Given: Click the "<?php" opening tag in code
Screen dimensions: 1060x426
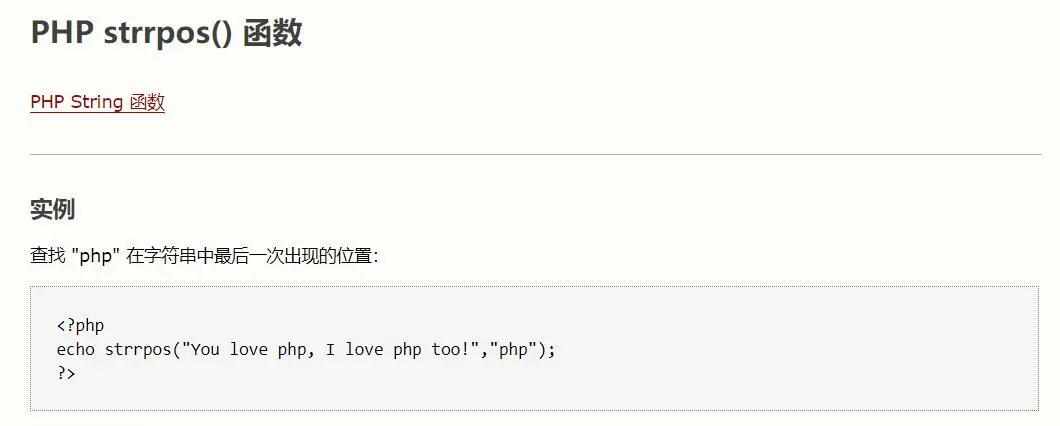Looking at the screenshot, I should 80,327.
